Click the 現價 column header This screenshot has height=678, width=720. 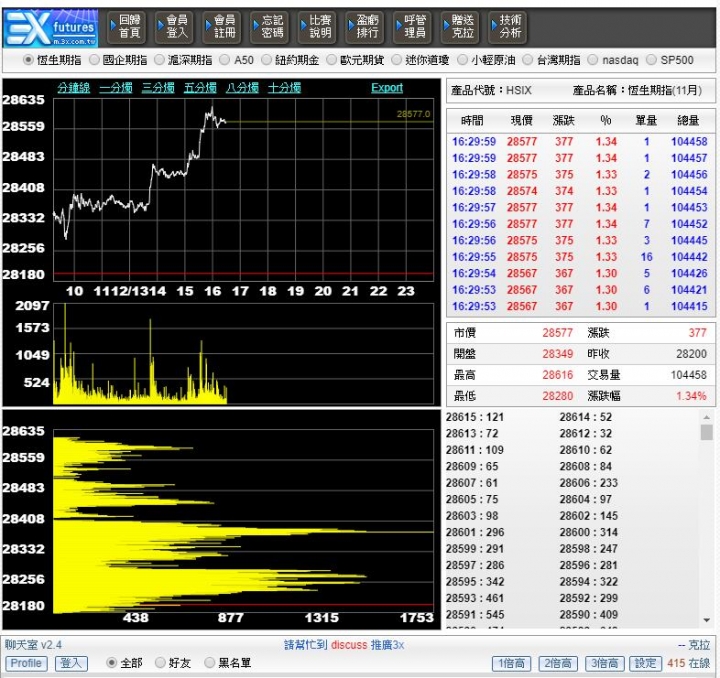[522, 121]
